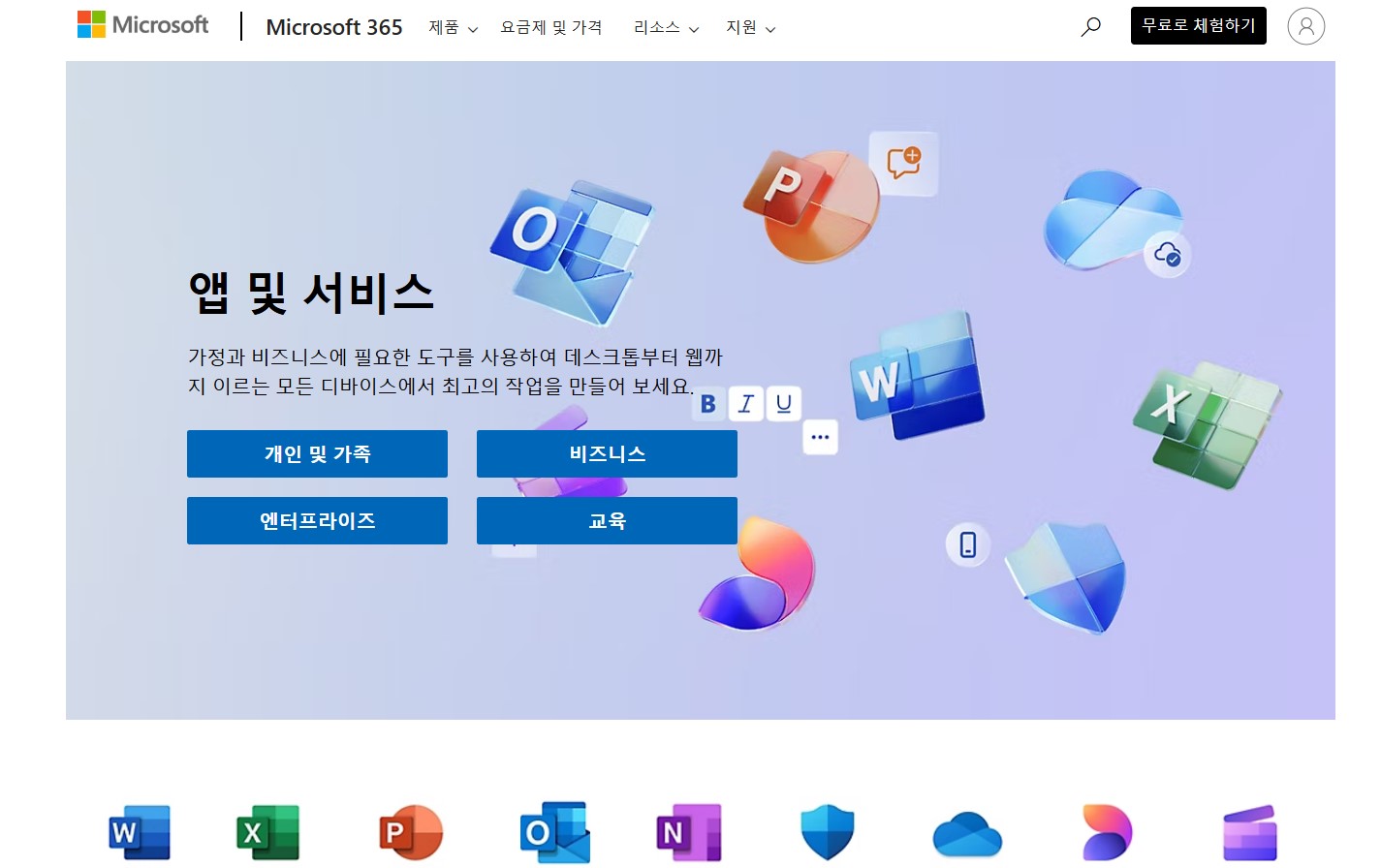This screenshot has width=1381, height=868.
Task: Click the add comment bubble icon
Action: [904, 163]
